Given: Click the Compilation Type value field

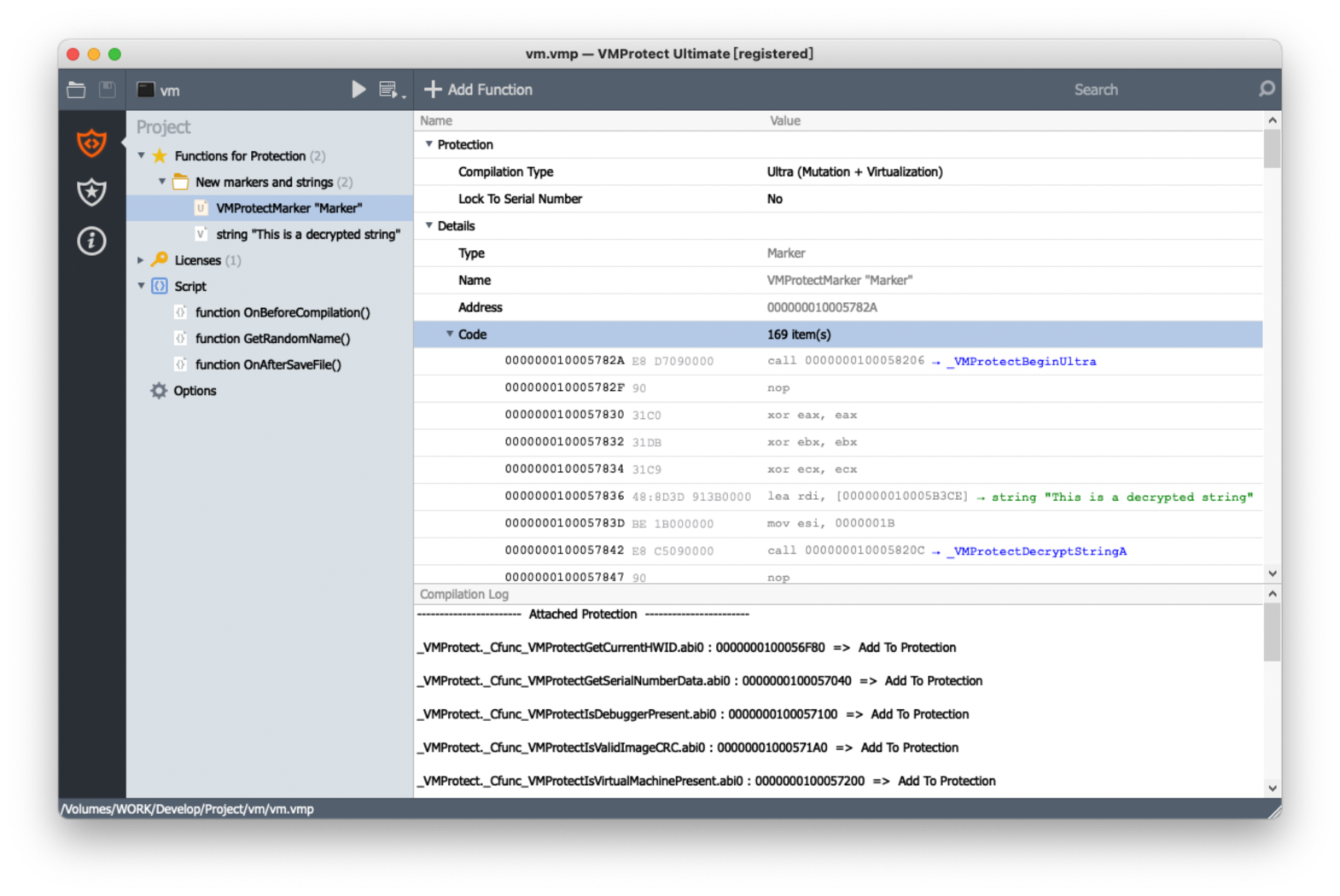Looking at the screenshot, I should pyautogui.click(x=854, y=172).
